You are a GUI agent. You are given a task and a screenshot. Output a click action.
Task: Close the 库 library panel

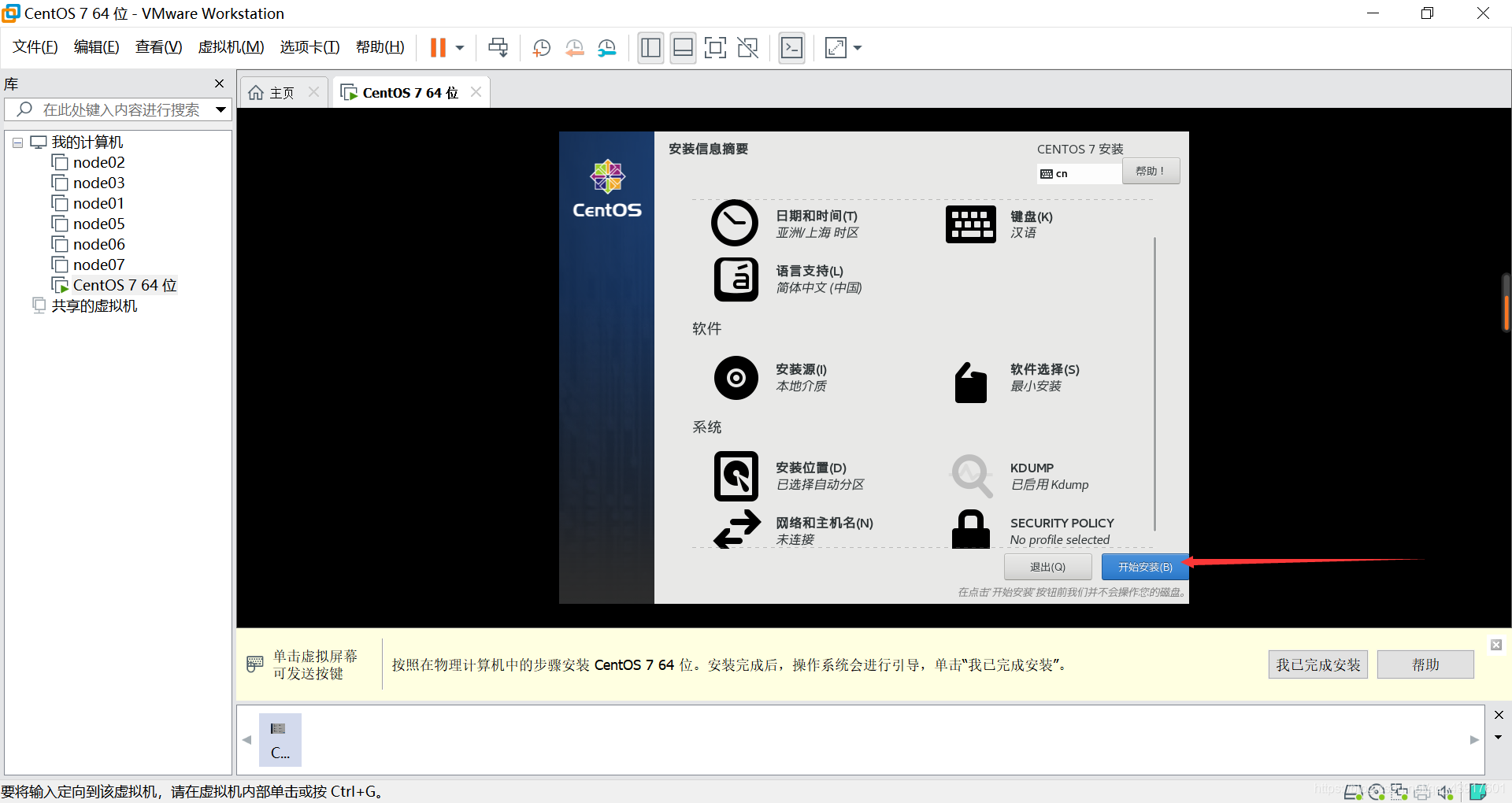219,83
